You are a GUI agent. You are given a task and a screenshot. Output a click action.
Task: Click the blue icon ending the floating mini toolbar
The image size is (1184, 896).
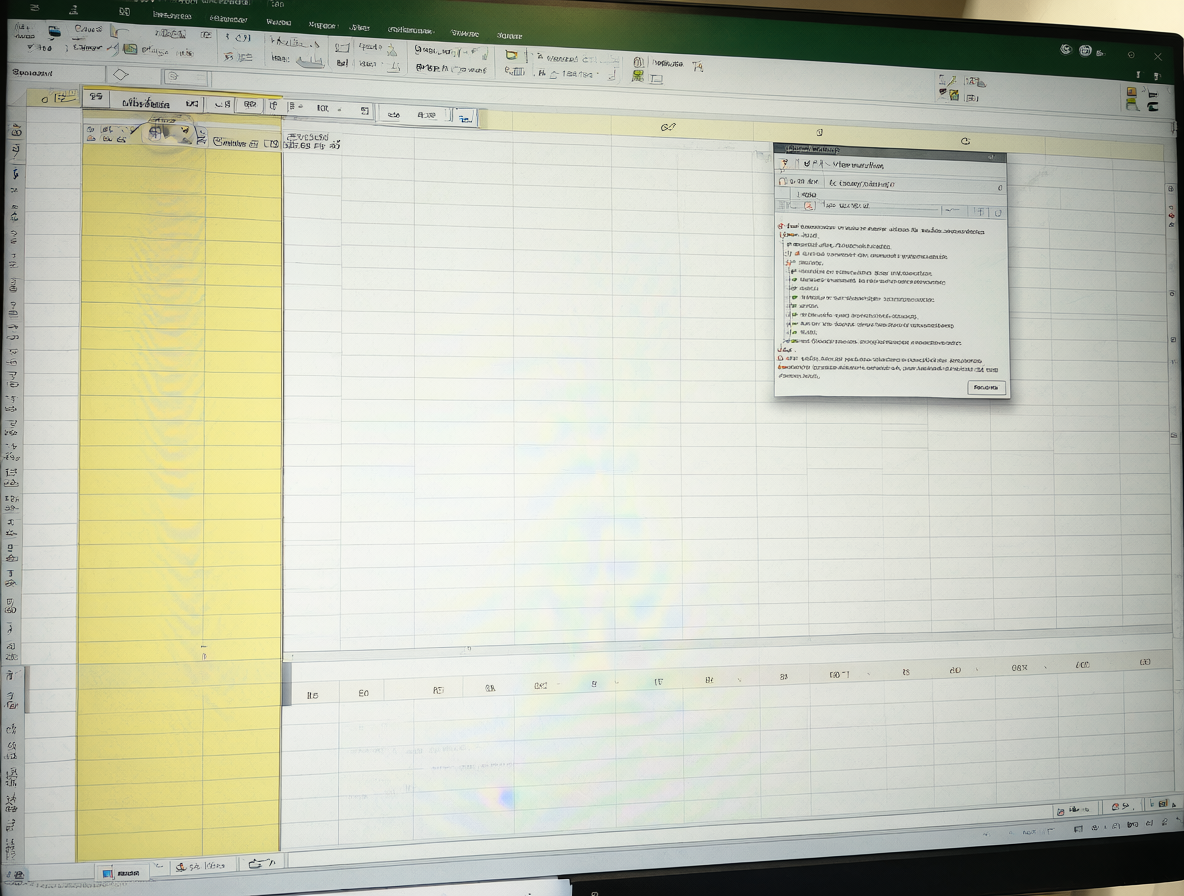tap(464, 117)
